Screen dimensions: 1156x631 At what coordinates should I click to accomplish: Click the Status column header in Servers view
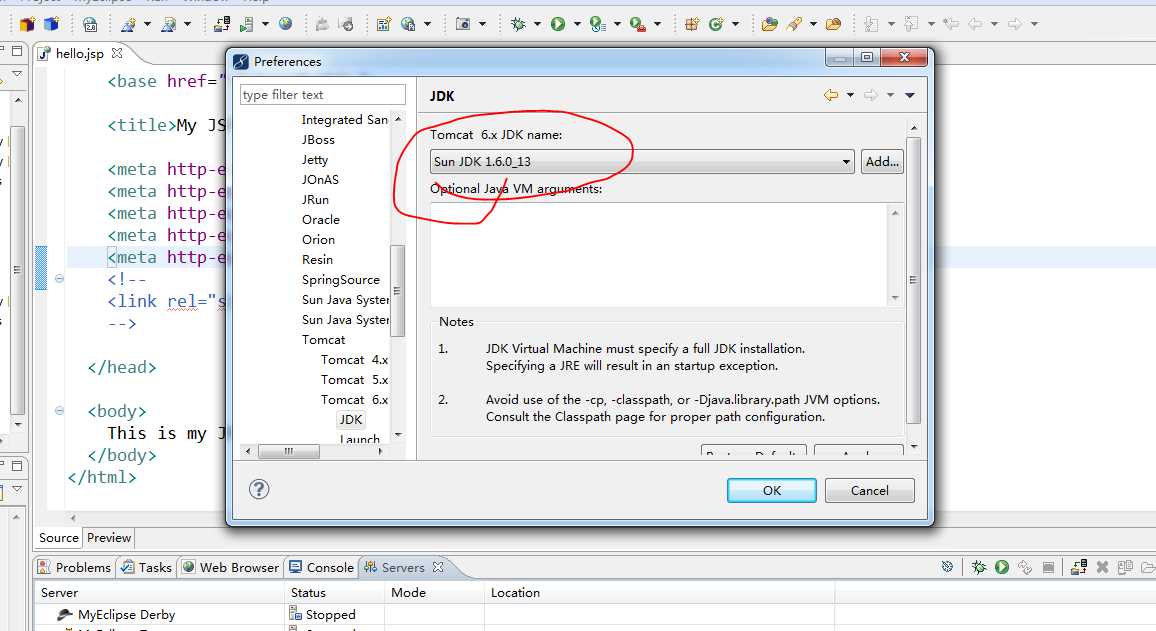click(308, 592)
